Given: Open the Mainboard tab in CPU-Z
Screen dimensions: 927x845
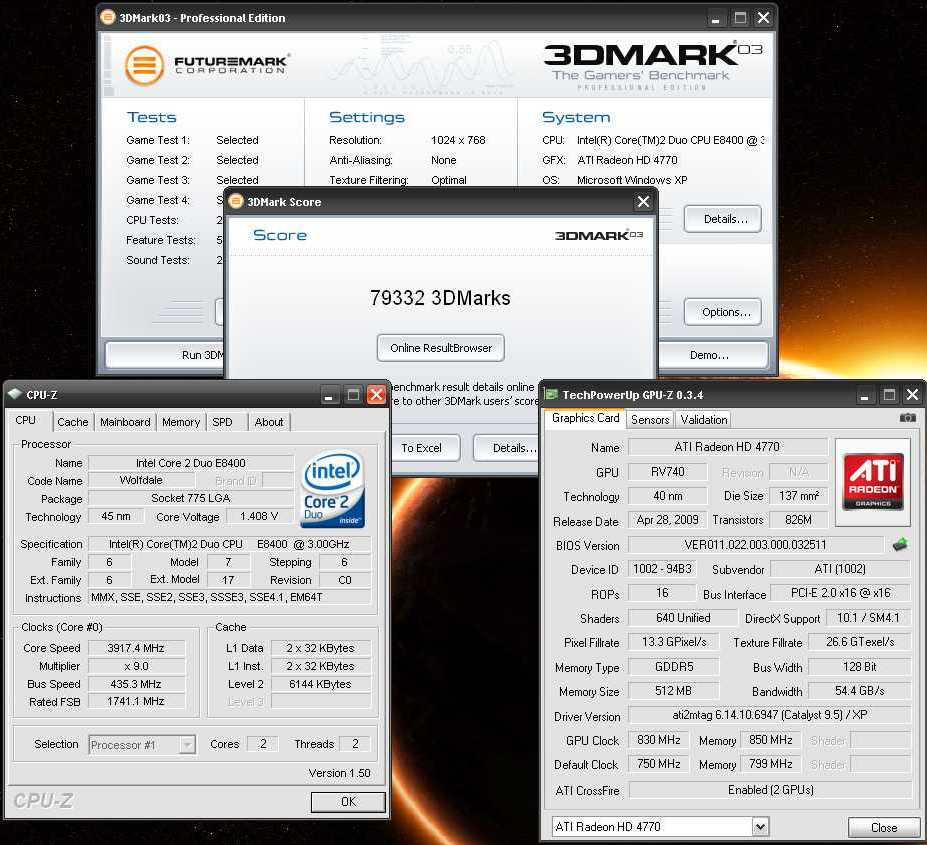Looking at the screenshot, I should coord(125,422).
